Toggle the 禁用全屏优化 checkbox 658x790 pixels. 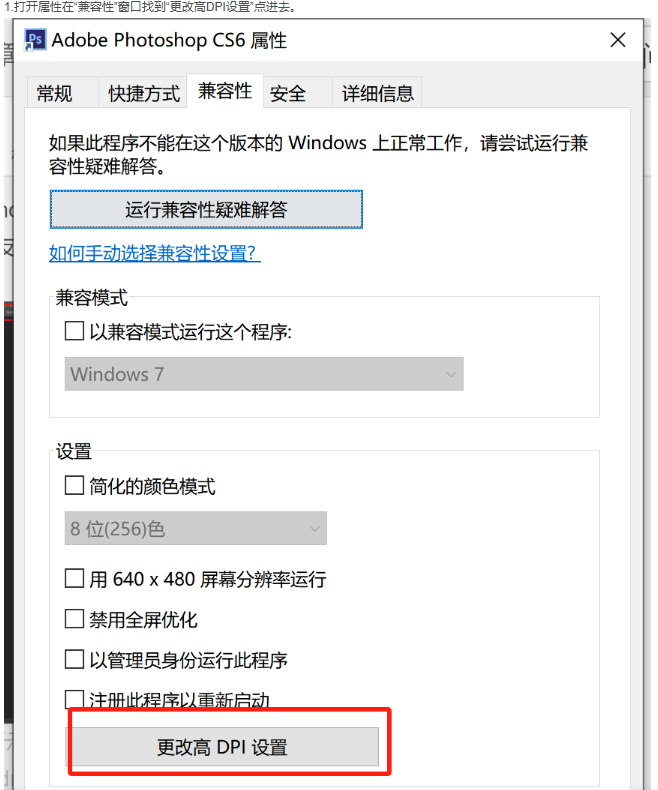point(75,619)
